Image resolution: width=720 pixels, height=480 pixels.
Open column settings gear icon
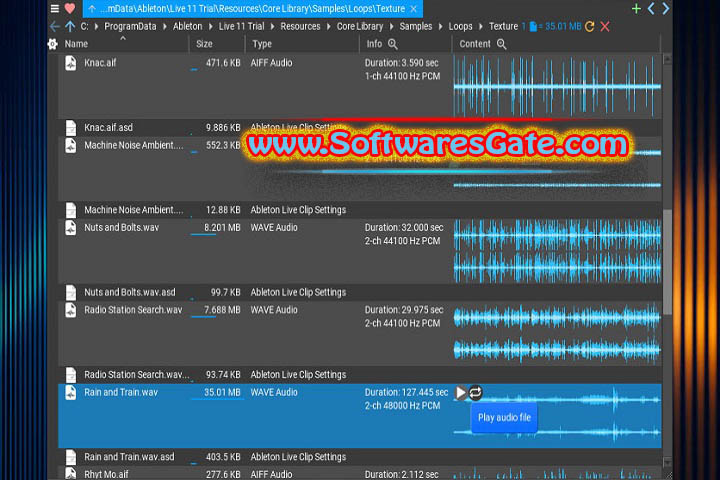click(x=53, y=44)
